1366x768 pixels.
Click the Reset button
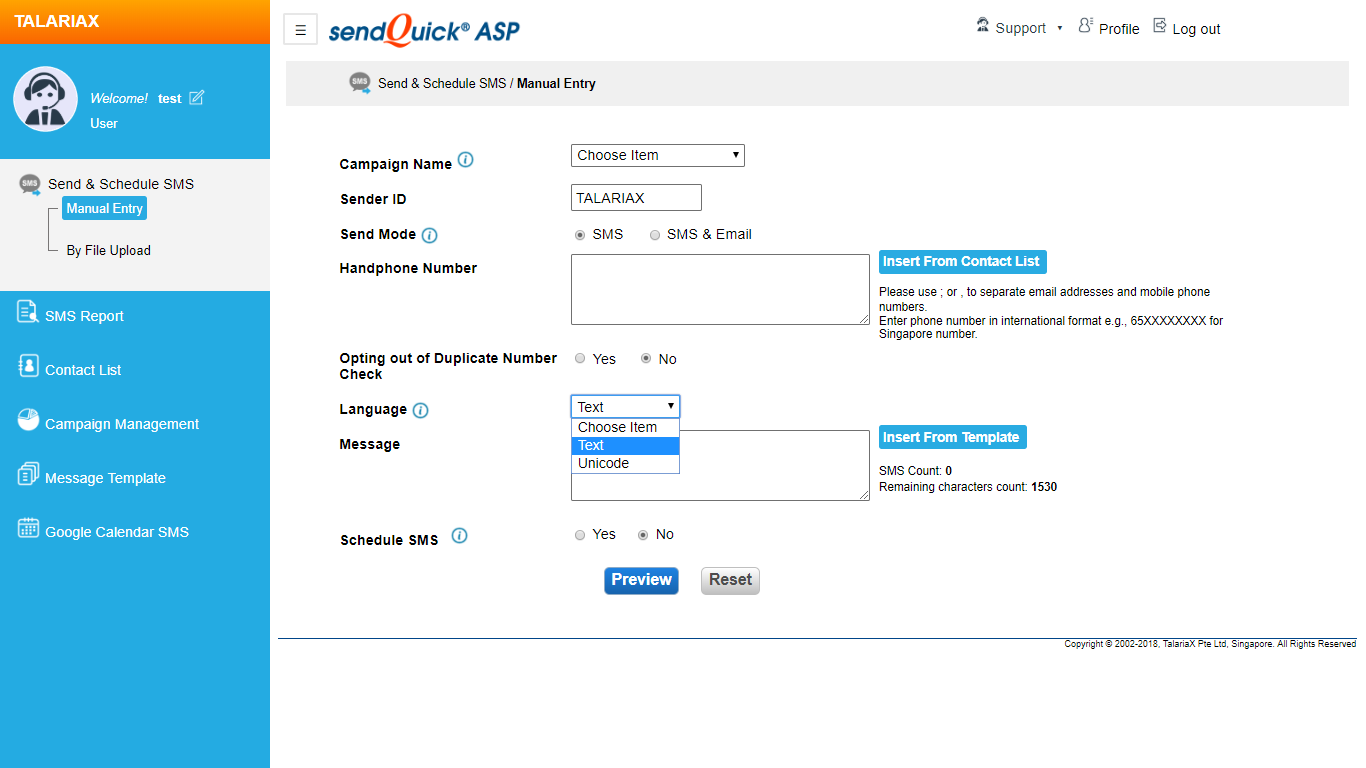[730, 580]
